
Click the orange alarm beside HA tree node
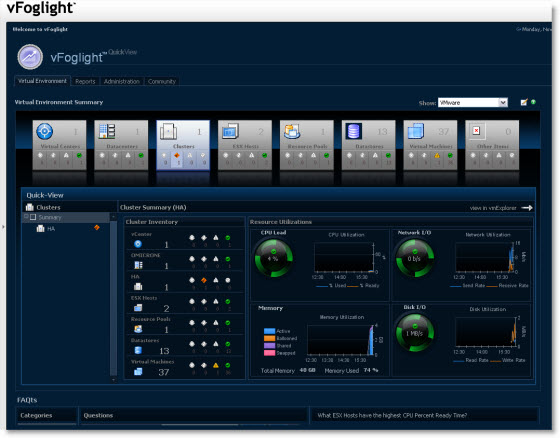pyautogui.click(x=97, y=228)
